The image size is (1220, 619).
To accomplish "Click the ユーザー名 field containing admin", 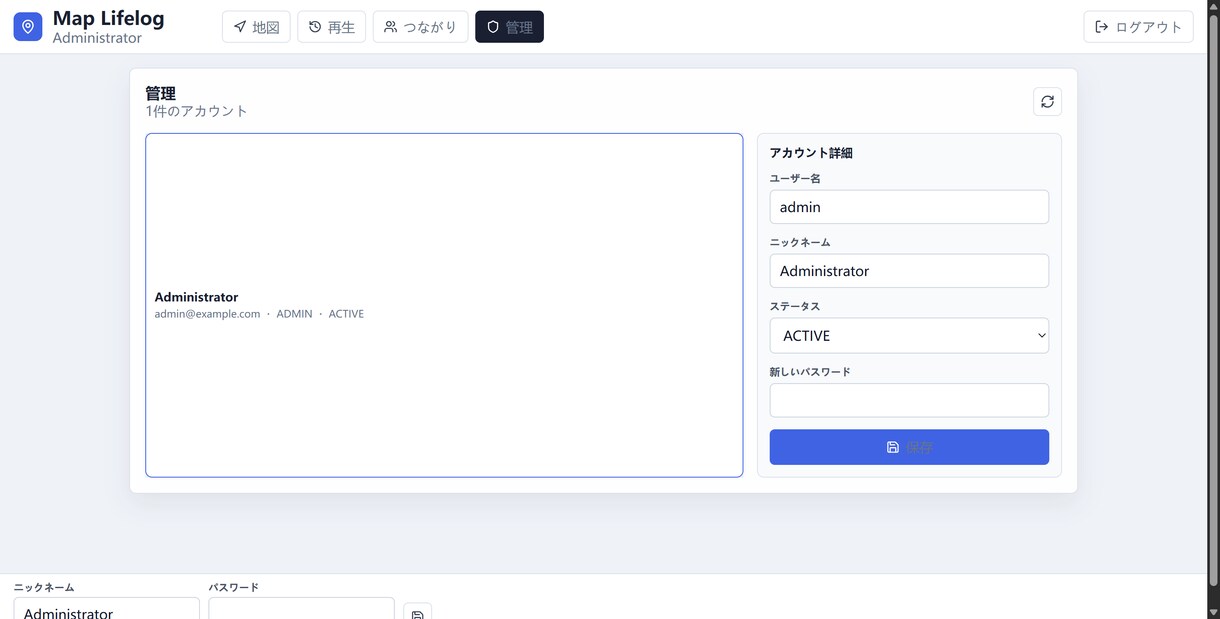I will coord(909,207).
